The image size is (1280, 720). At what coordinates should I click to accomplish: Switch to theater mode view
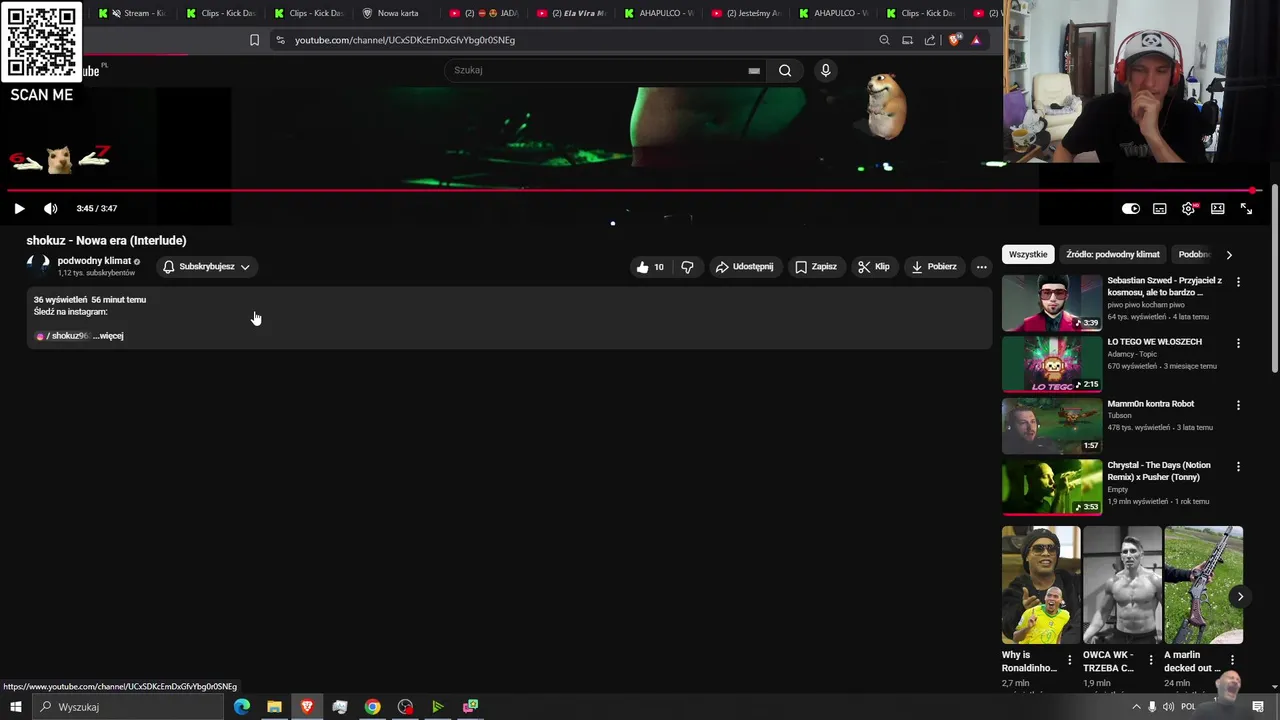click(x=1217, y=209)
